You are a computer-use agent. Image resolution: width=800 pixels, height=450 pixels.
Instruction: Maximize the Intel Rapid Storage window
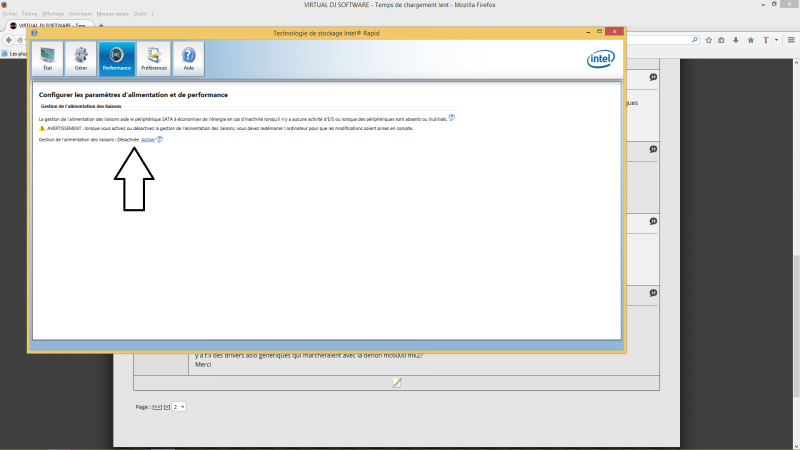[x=599, y=32]
